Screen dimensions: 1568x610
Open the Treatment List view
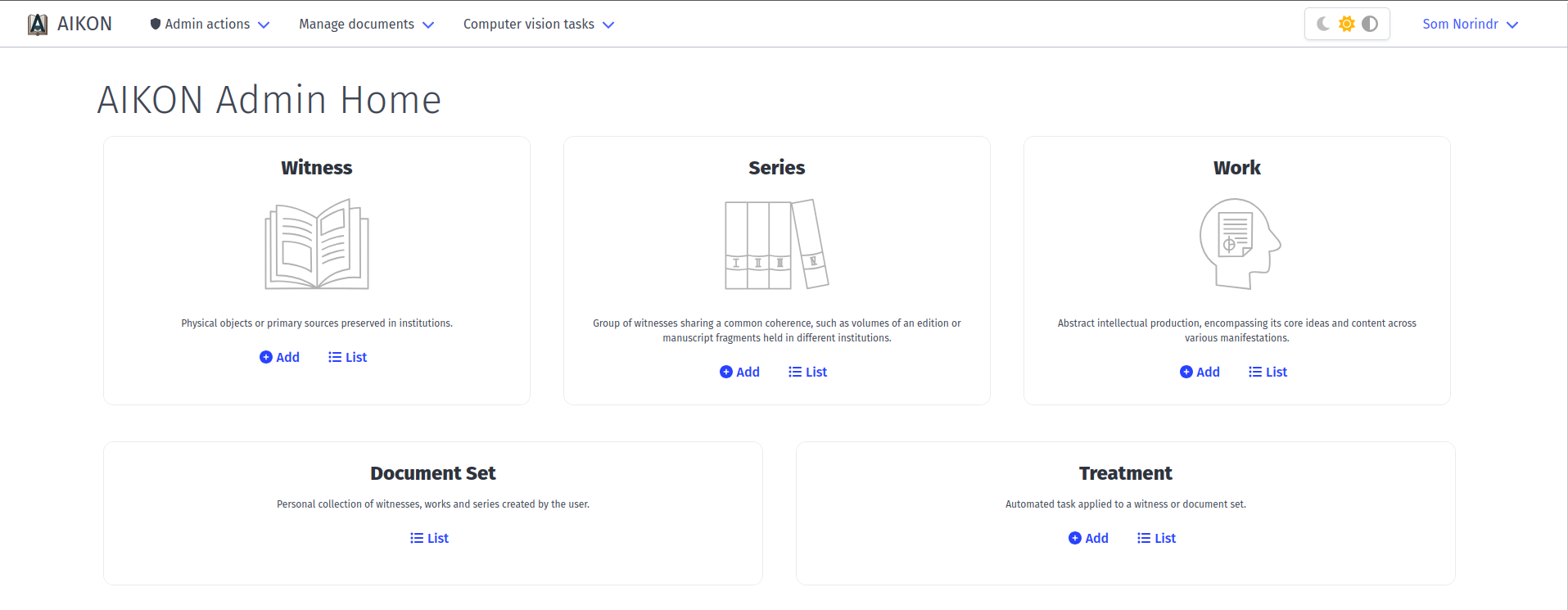coord(1157,538)
